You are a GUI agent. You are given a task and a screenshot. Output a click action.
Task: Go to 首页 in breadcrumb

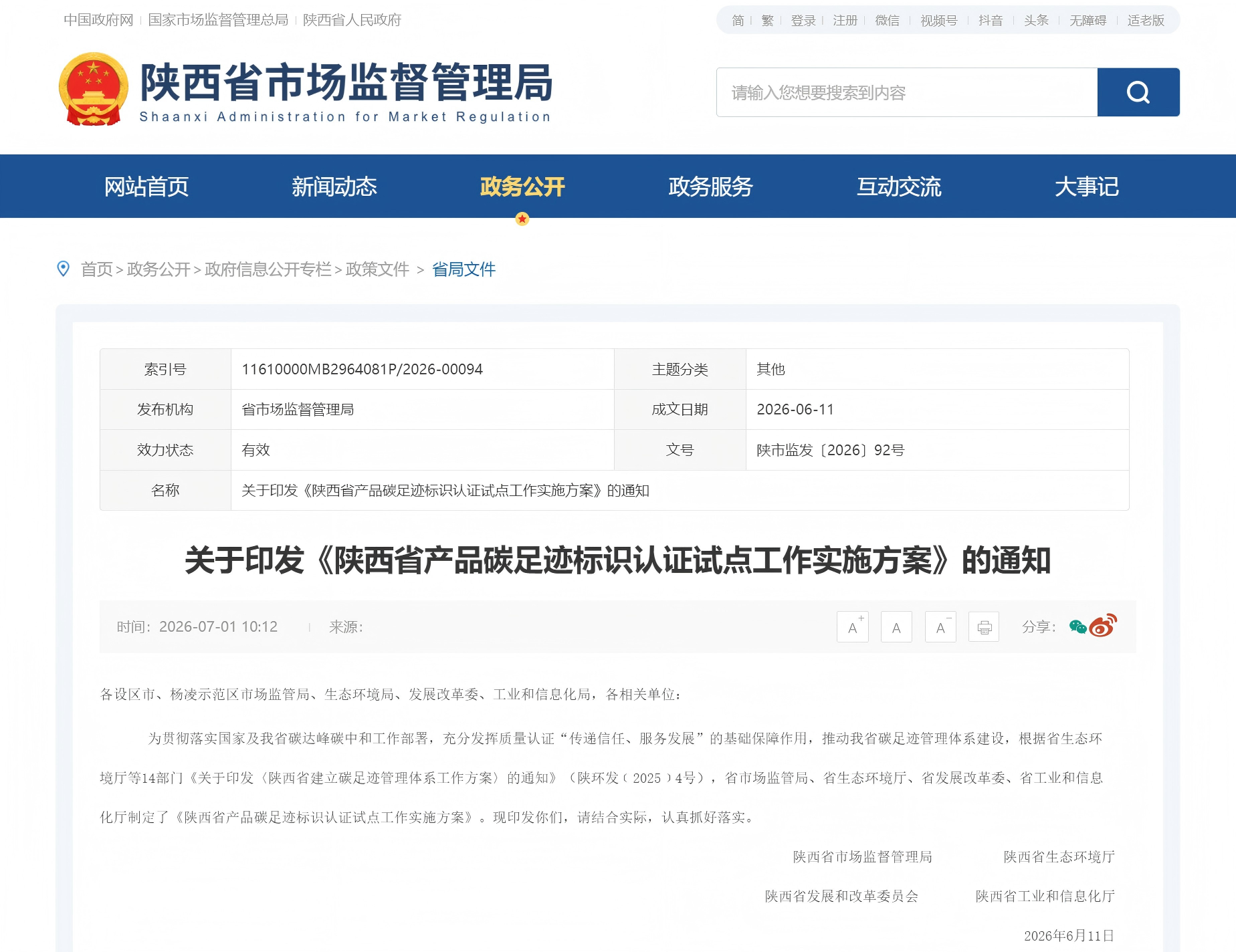(97, 269)
